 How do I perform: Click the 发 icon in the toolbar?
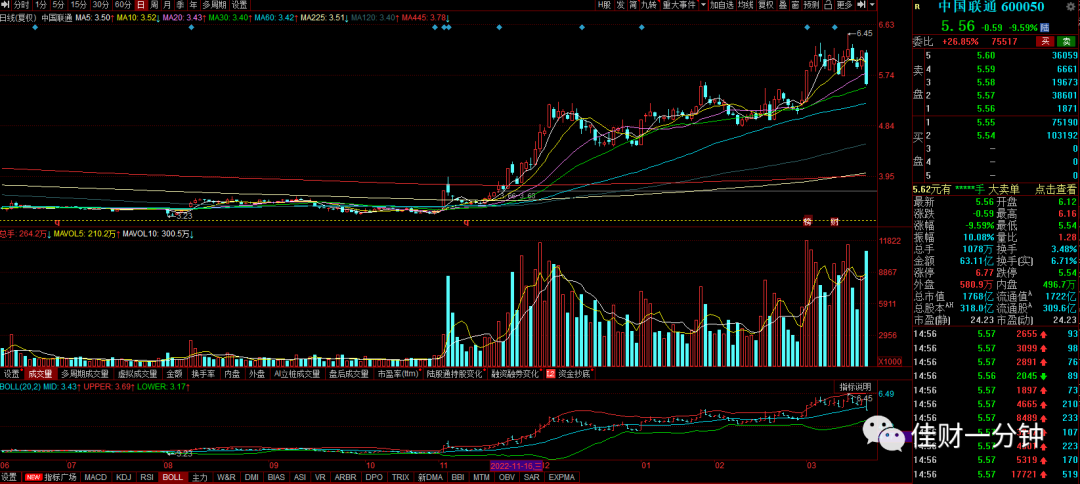pos(621,5)
